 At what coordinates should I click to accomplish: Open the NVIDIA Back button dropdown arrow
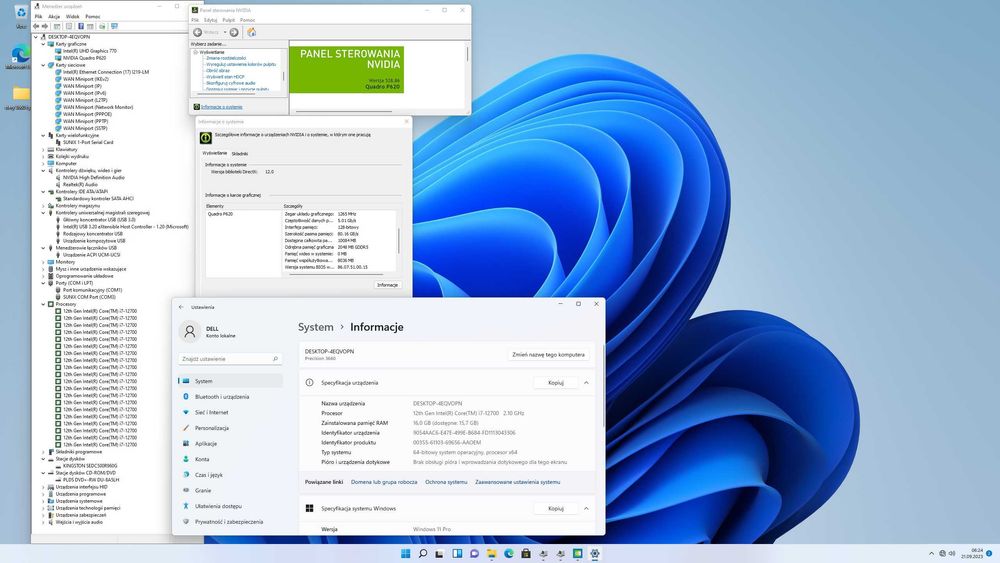pyautogui.click(x=225, y=32)
